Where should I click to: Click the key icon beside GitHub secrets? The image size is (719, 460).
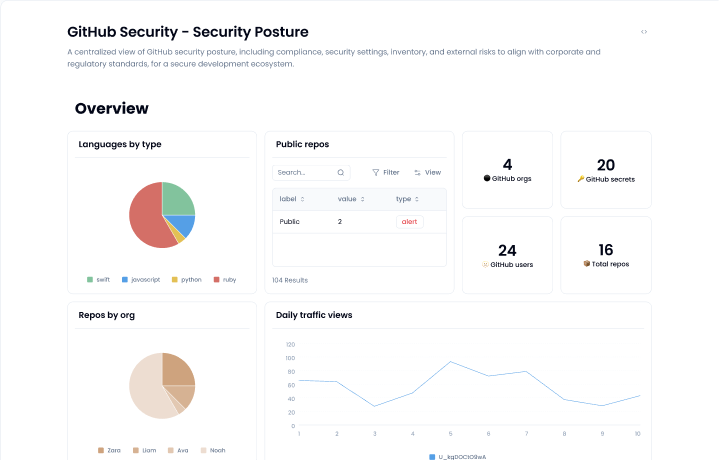tap(581, 179)
